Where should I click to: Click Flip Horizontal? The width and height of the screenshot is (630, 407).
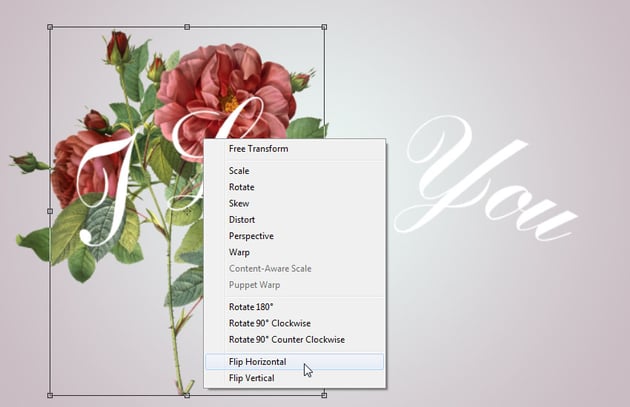pos(295,362)
